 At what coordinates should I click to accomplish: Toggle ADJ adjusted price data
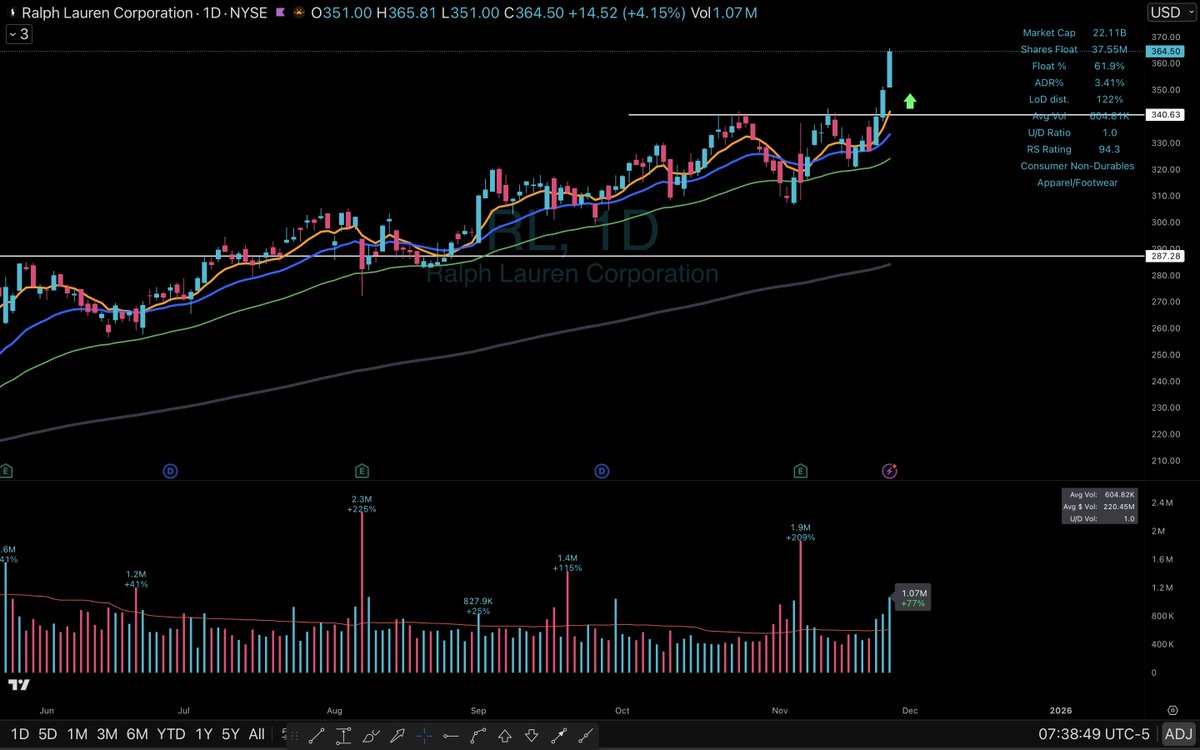[x=1180, y=733]
